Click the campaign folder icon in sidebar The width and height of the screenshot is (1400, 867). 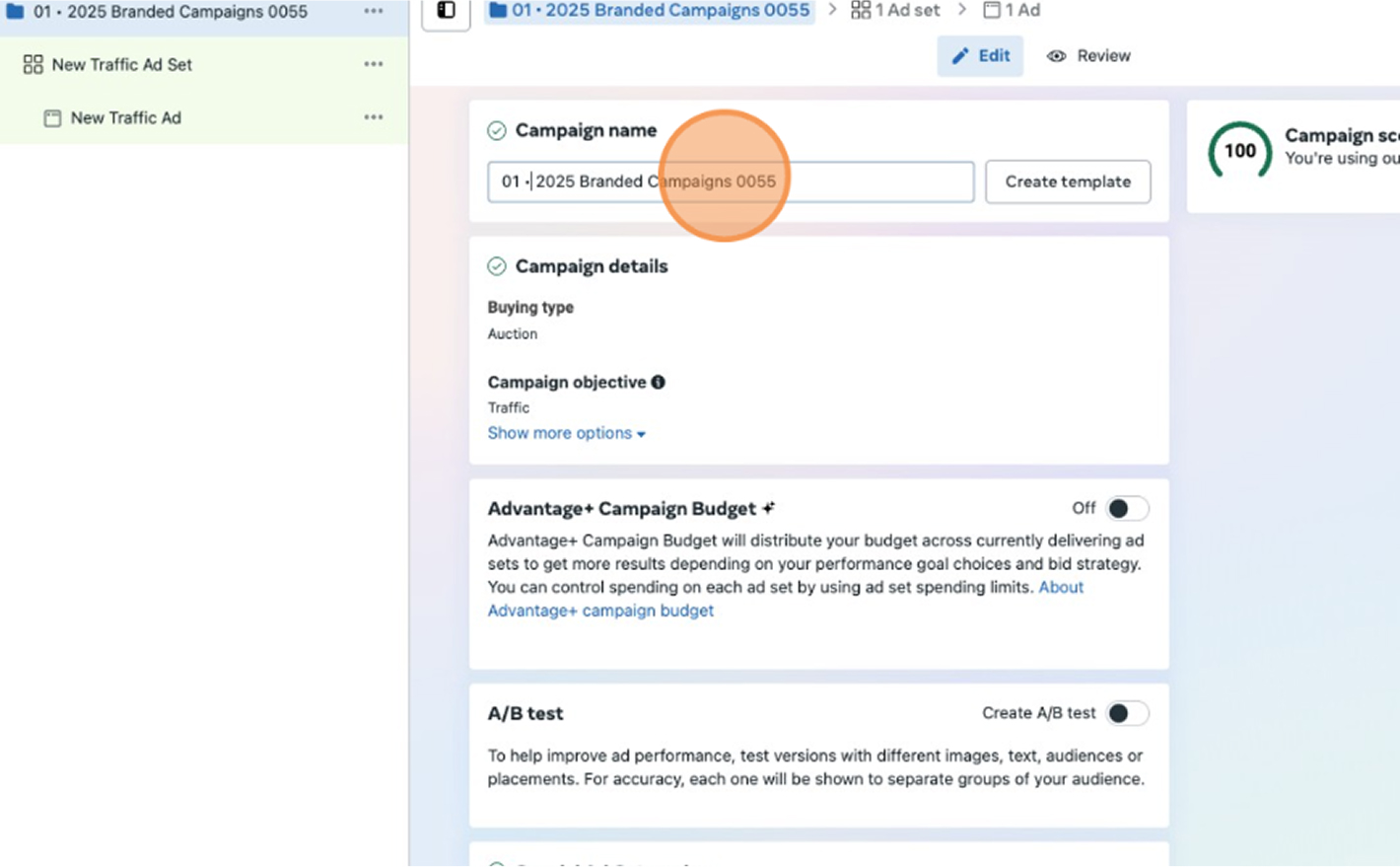click(15, 12)
